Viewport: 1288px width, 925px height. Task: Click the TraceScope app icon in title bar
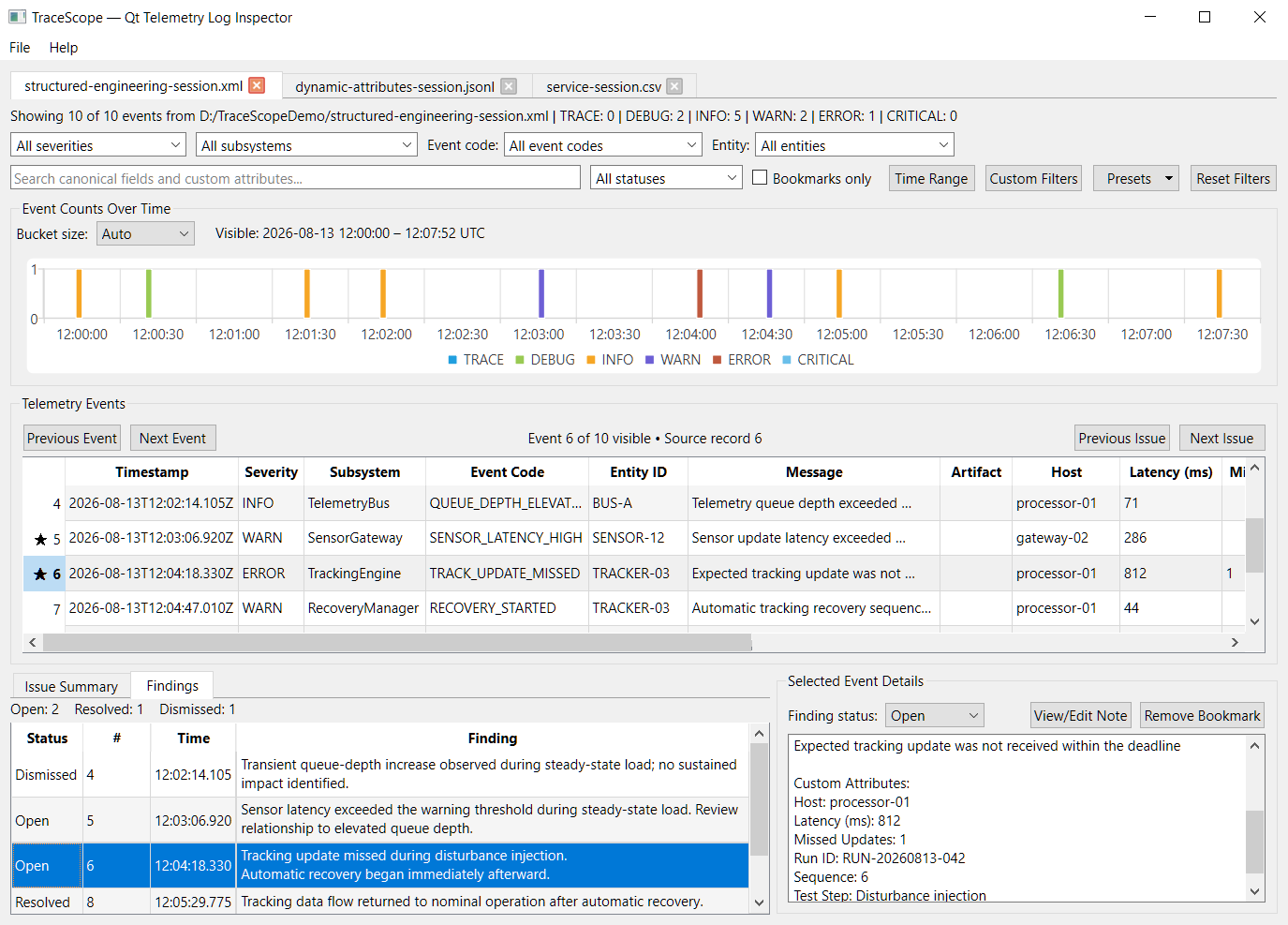(17, 17)
